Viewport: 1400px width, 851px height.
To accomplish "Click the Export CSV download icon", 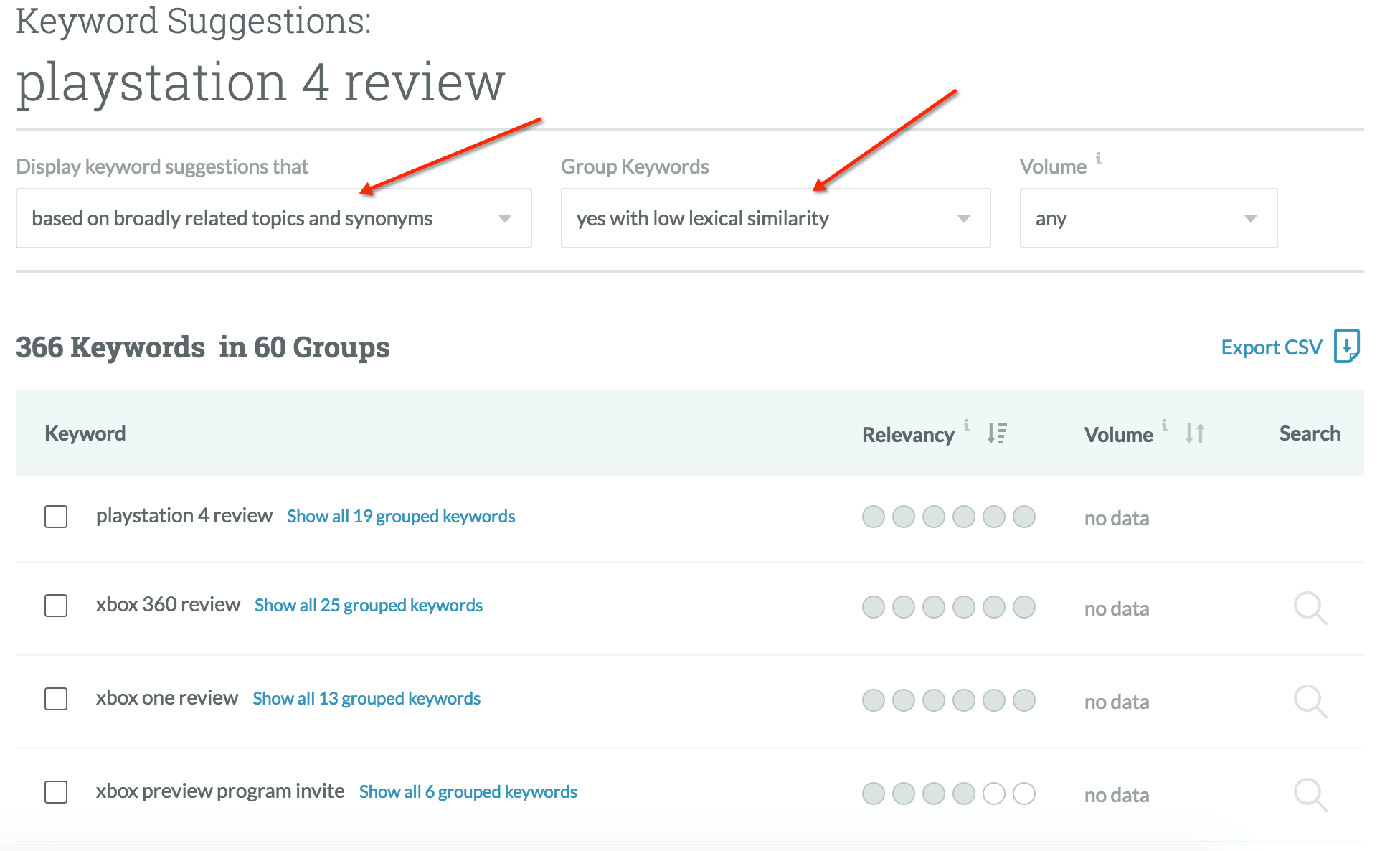I will (x=1347, y=346).
